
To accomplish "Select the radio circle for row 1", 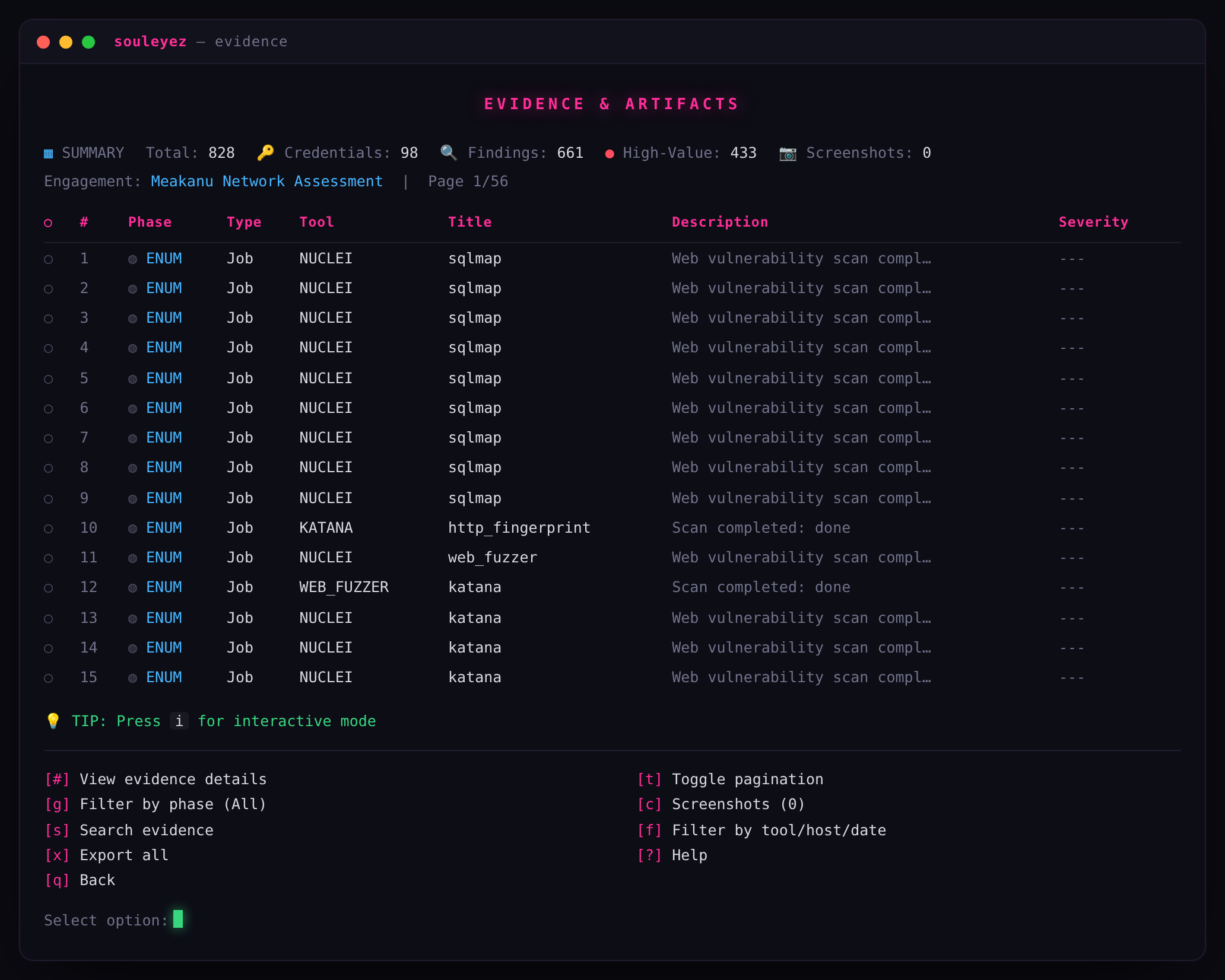I will [x=49, y=259].
